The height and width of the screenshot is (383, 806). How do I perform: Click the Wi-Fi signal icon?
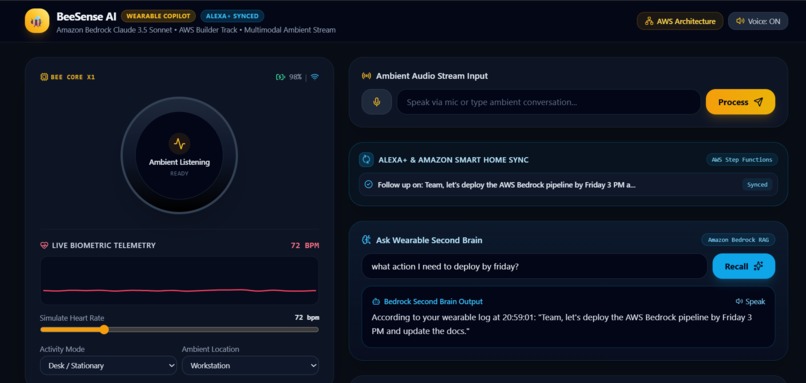click(315, 77)
